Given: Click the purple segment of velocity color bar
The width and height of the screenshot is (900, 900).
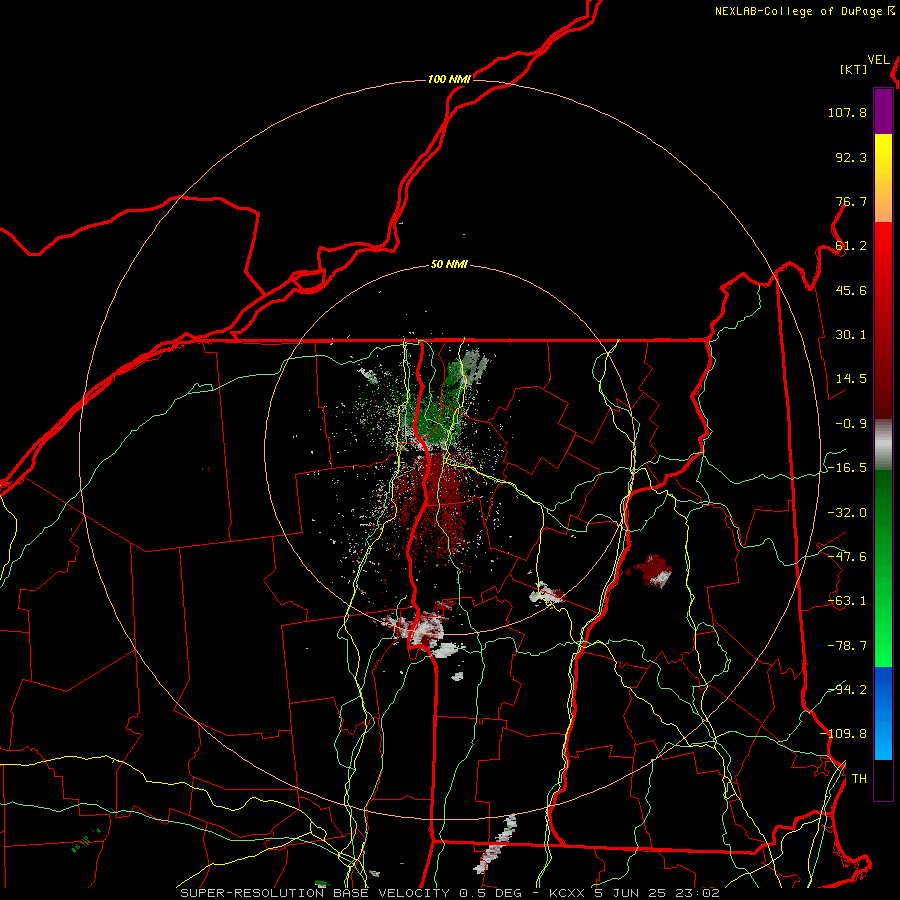Looking at the screenshot, I should pos(883,111).
